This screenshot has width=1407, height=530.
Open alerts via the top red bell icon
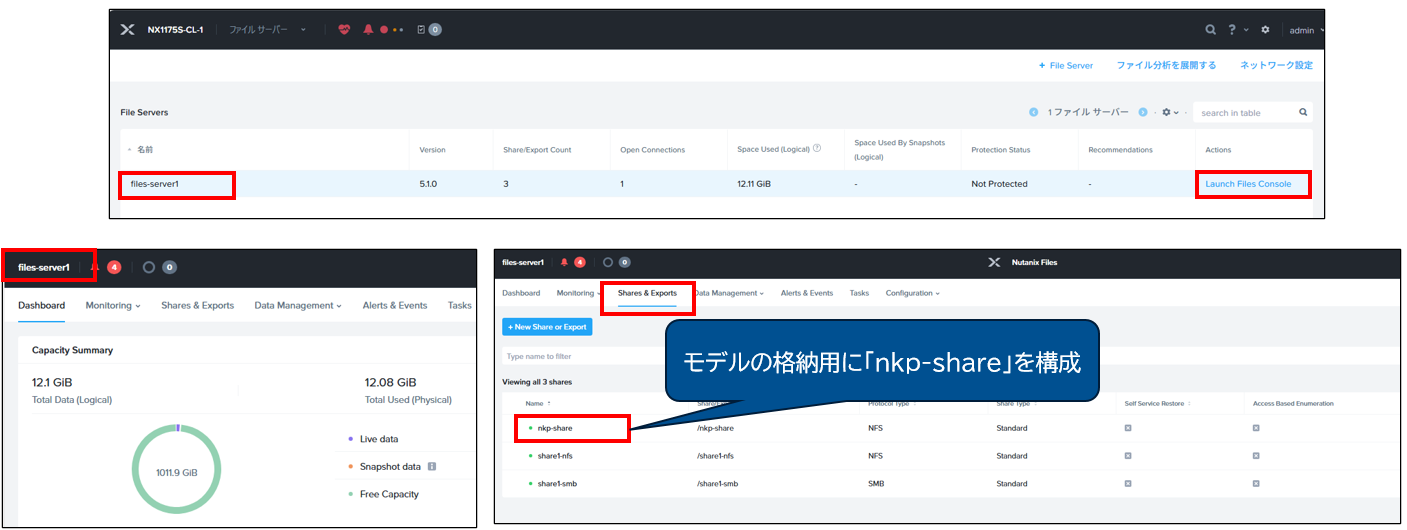pos(369,30)
